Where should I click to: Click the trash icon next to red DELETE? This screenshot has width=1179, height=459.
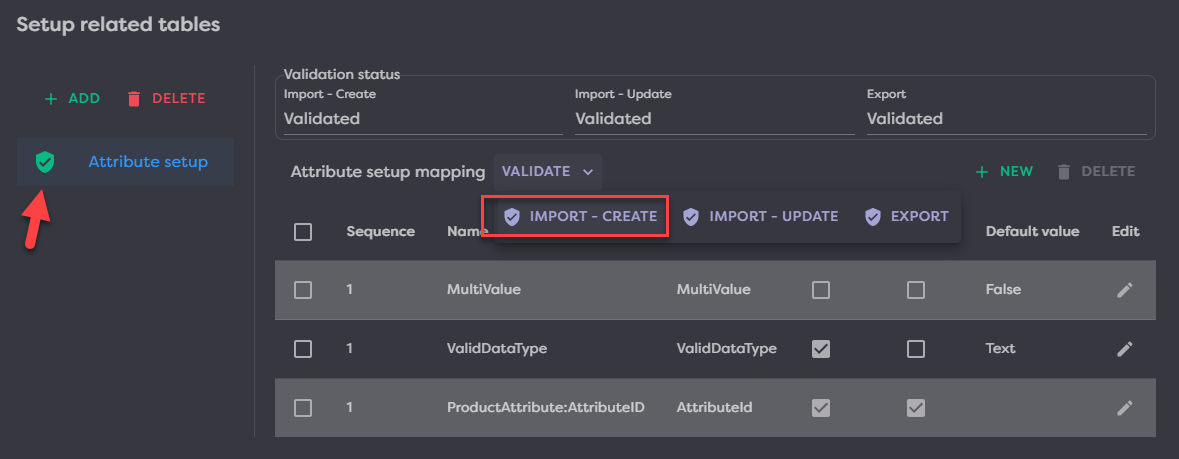[134, 99]
